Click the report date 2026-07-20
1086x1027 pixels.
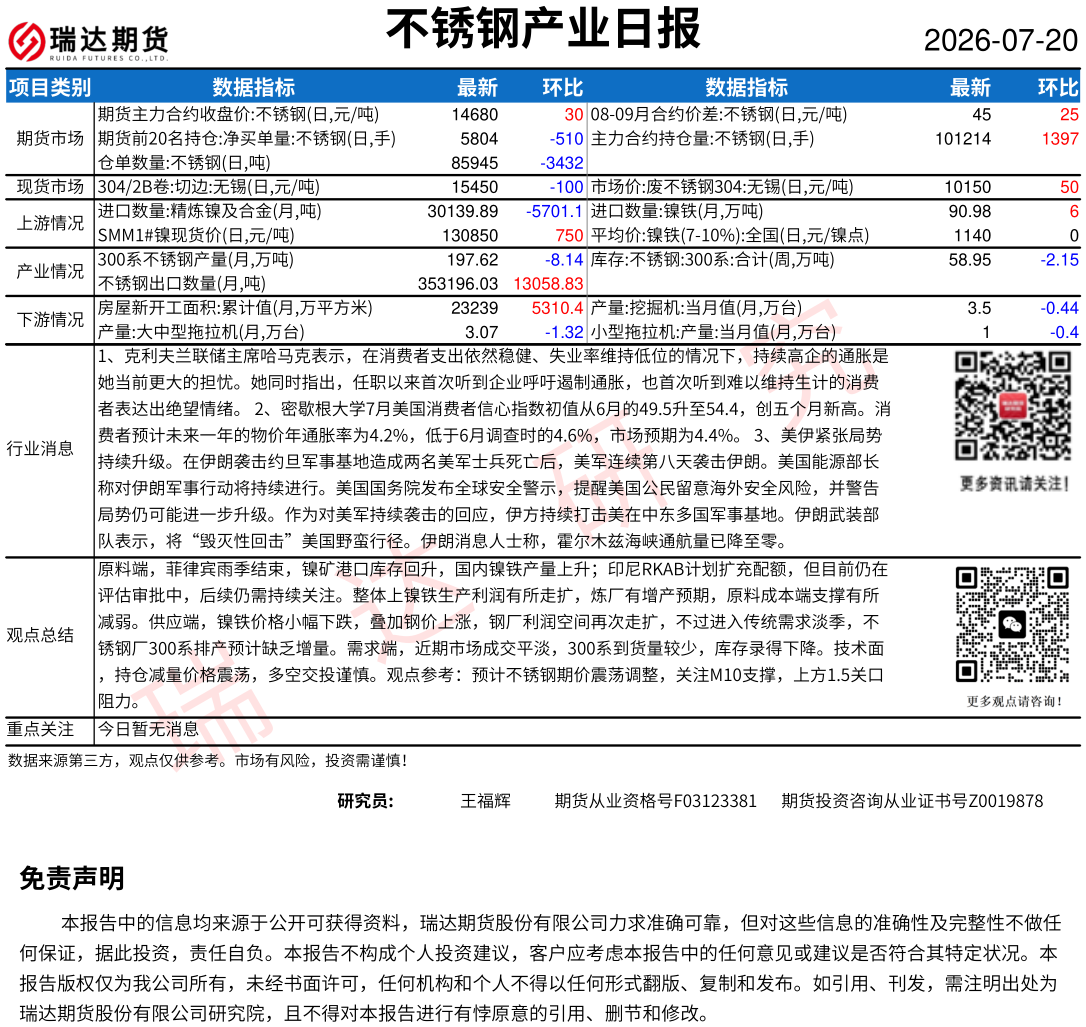point(1001,40)
